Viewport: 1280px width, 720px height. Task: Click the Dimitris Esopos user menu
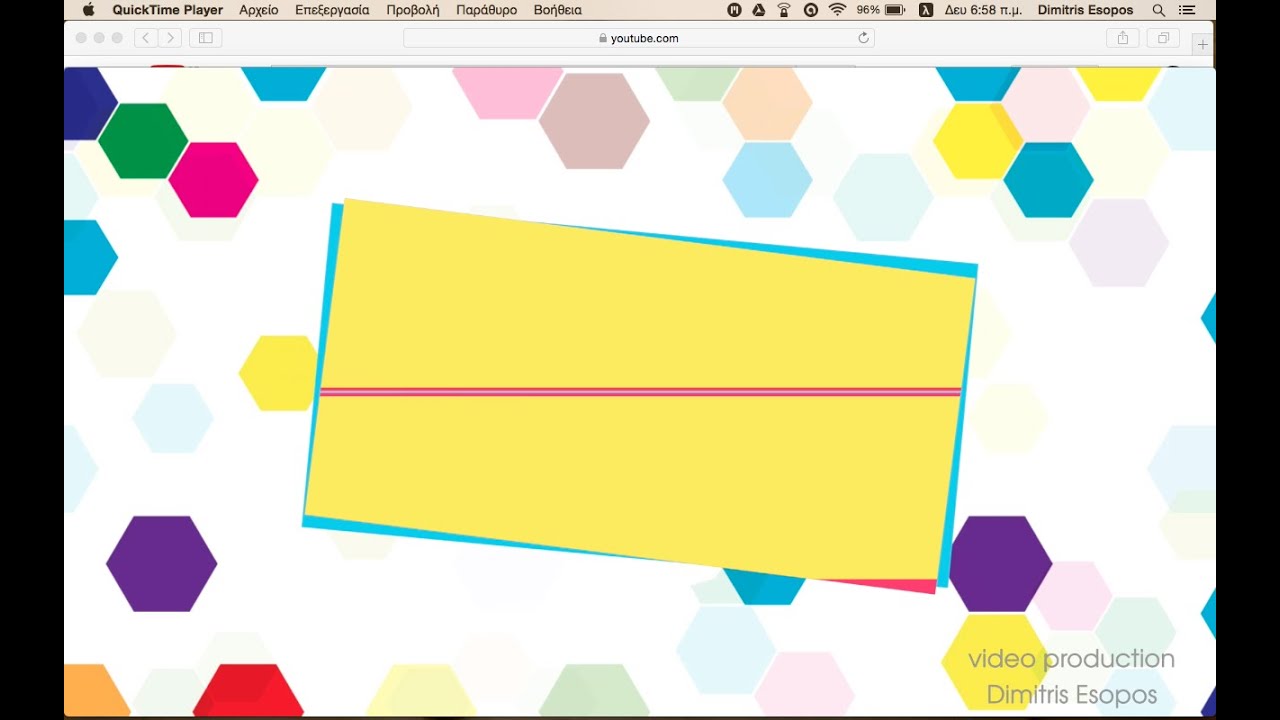point(1085,10)
